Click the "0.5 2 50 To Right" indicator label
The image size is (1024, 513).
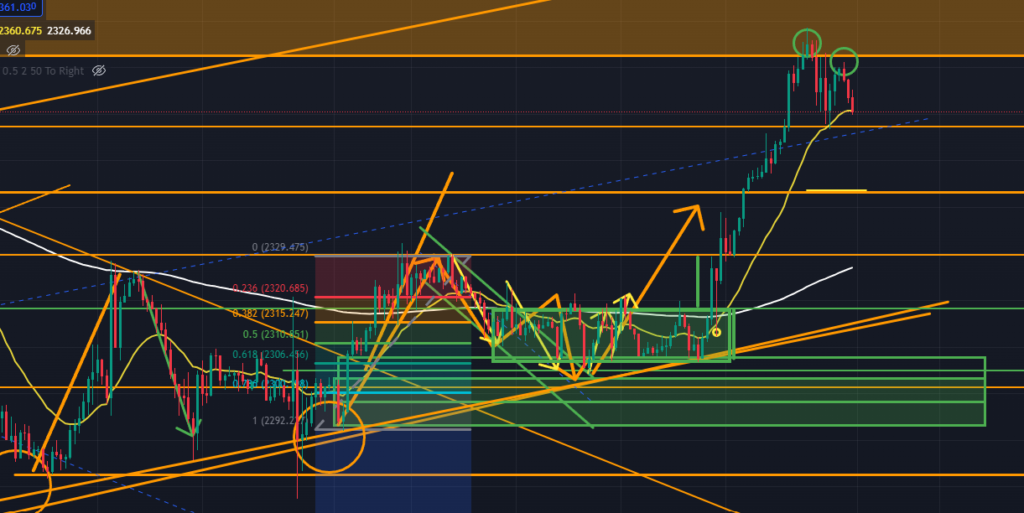tap(43, 71)
